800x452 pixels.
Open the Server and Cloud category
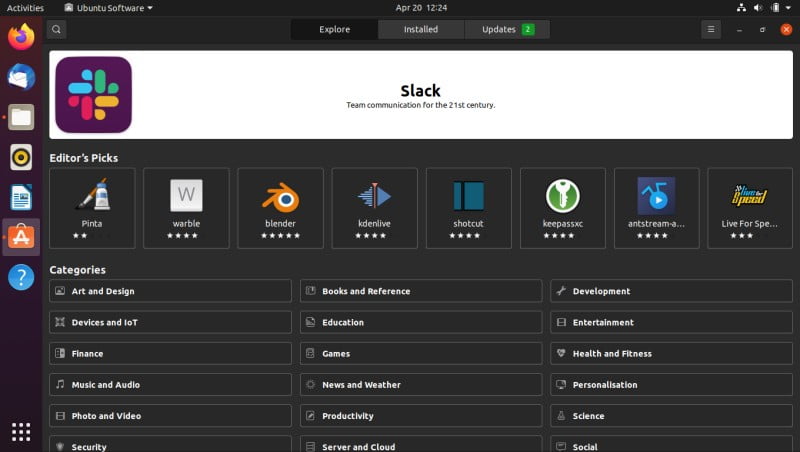[421, 444]
